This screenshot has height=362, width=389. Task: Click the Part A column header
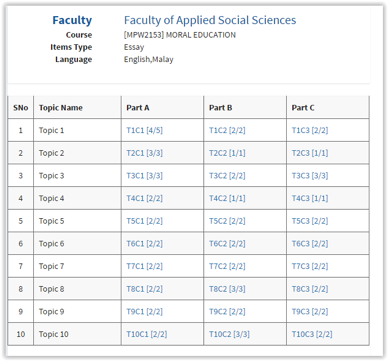pyautogui.click(x=162, y=108)
